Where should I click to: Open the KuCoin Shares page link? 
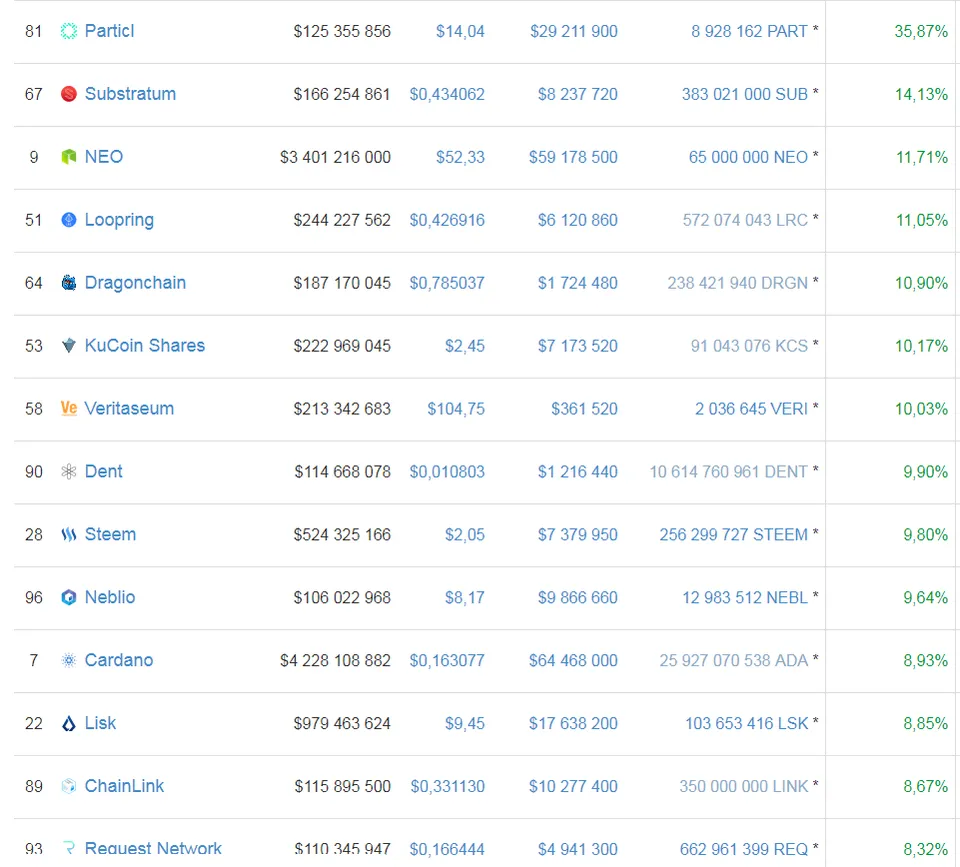pyautogui.click(x=144, y=346)
